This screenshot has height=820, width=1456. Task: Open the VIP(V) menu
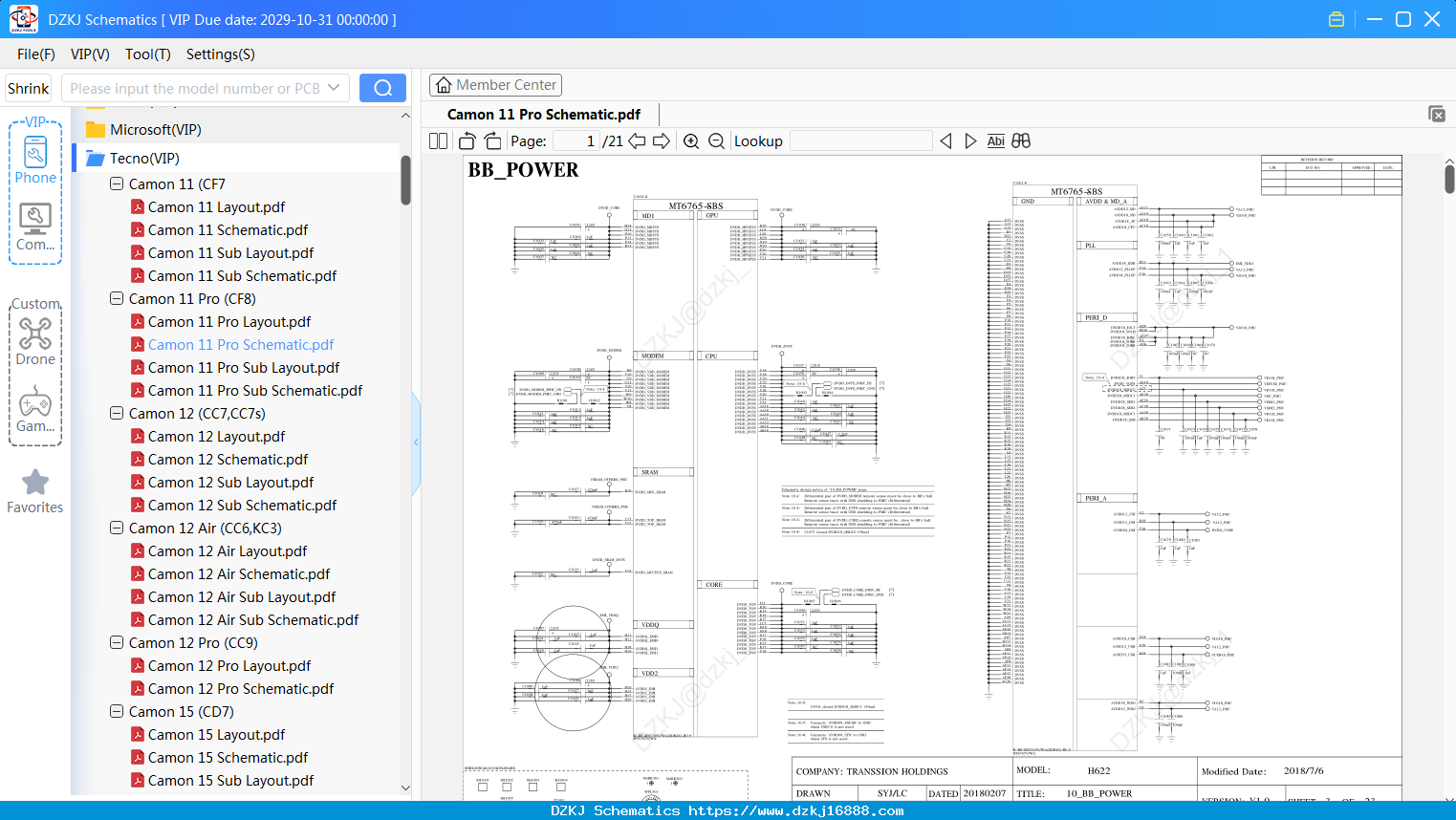coord(90,54)
